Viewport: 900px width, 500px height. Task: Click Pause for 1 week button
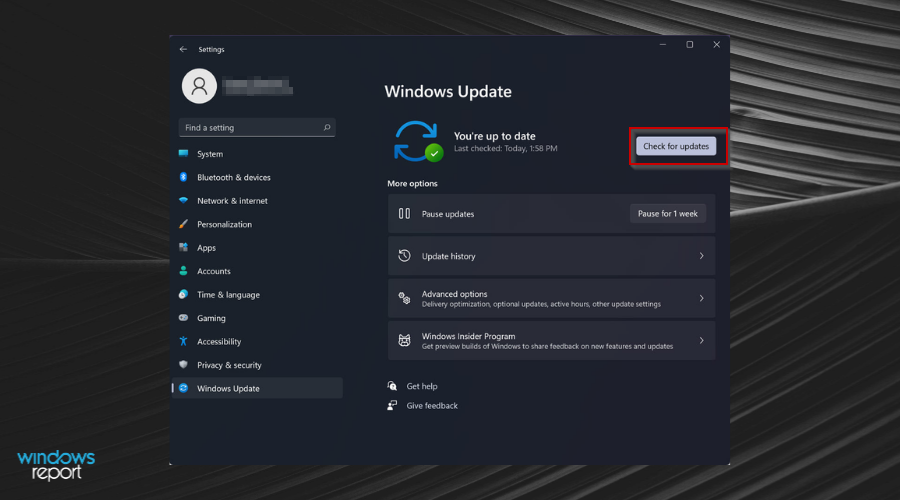click(668, 214)
